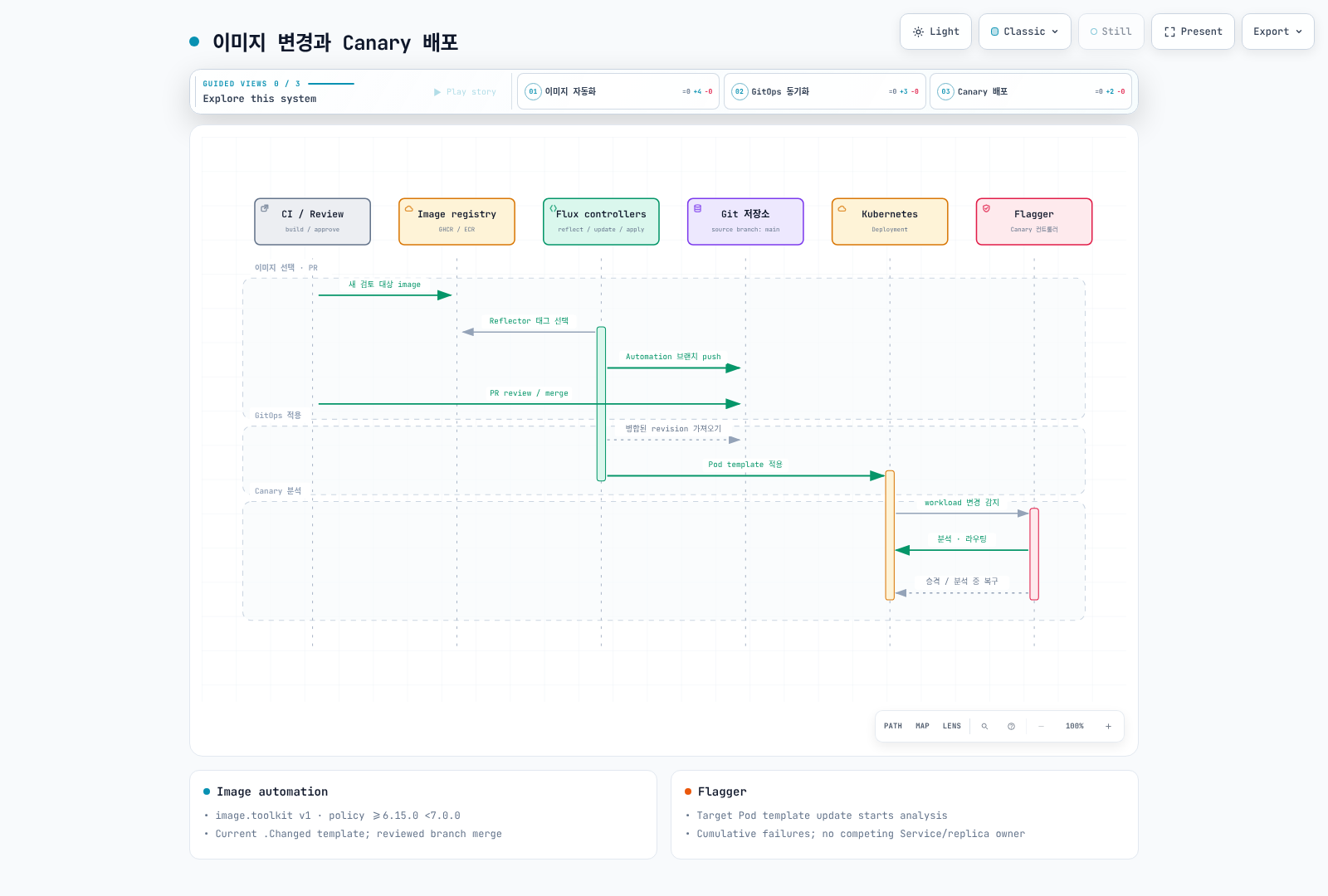The image size is (1328, 896).
Task: Select guided view 02 GitOps 동기화
Action: [824, 91]
